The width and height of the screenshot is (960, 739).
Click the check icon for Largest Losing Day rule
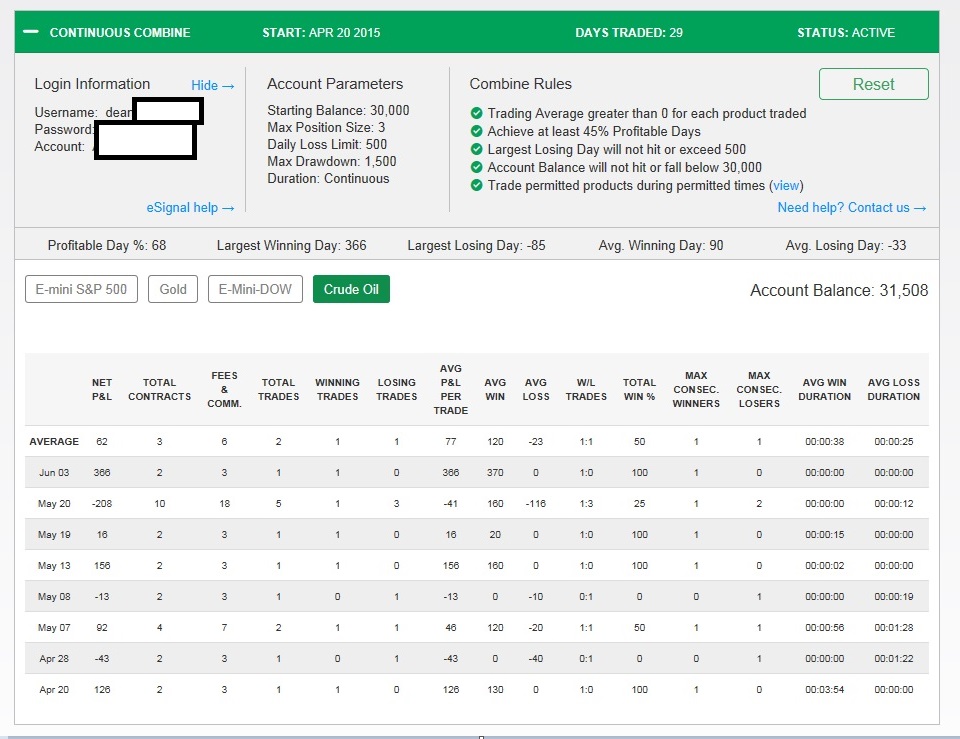point(477,150)
